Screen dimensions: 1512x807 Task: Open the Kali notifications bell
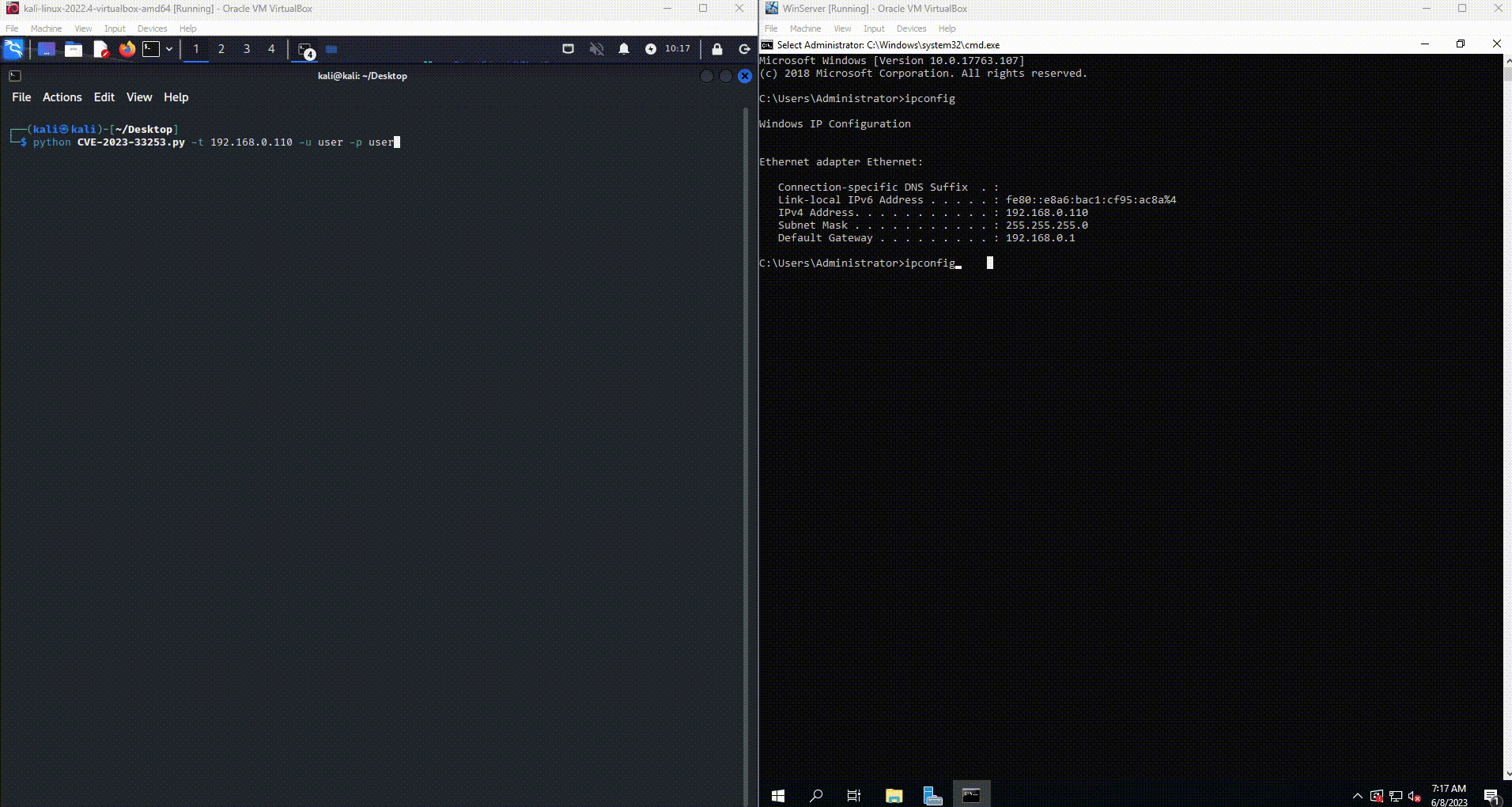624,49
